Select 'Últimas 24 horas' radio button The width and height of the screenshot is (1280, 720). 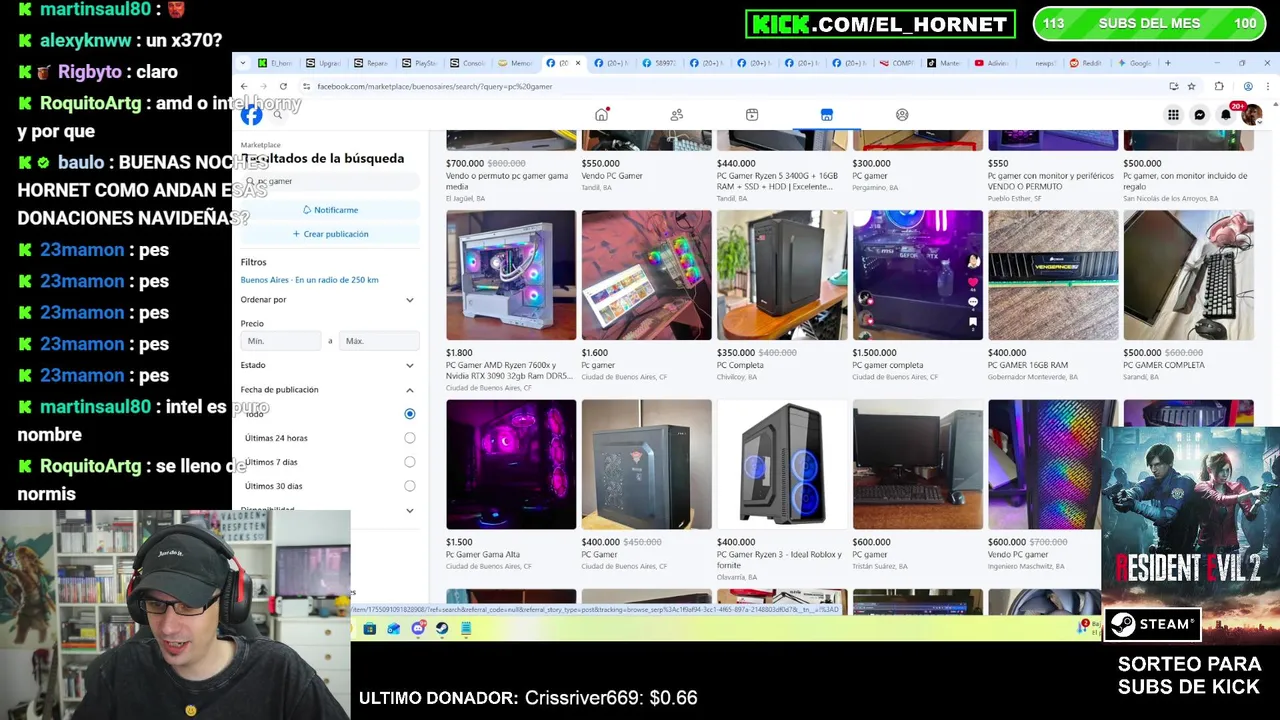(x=410, y=438)
